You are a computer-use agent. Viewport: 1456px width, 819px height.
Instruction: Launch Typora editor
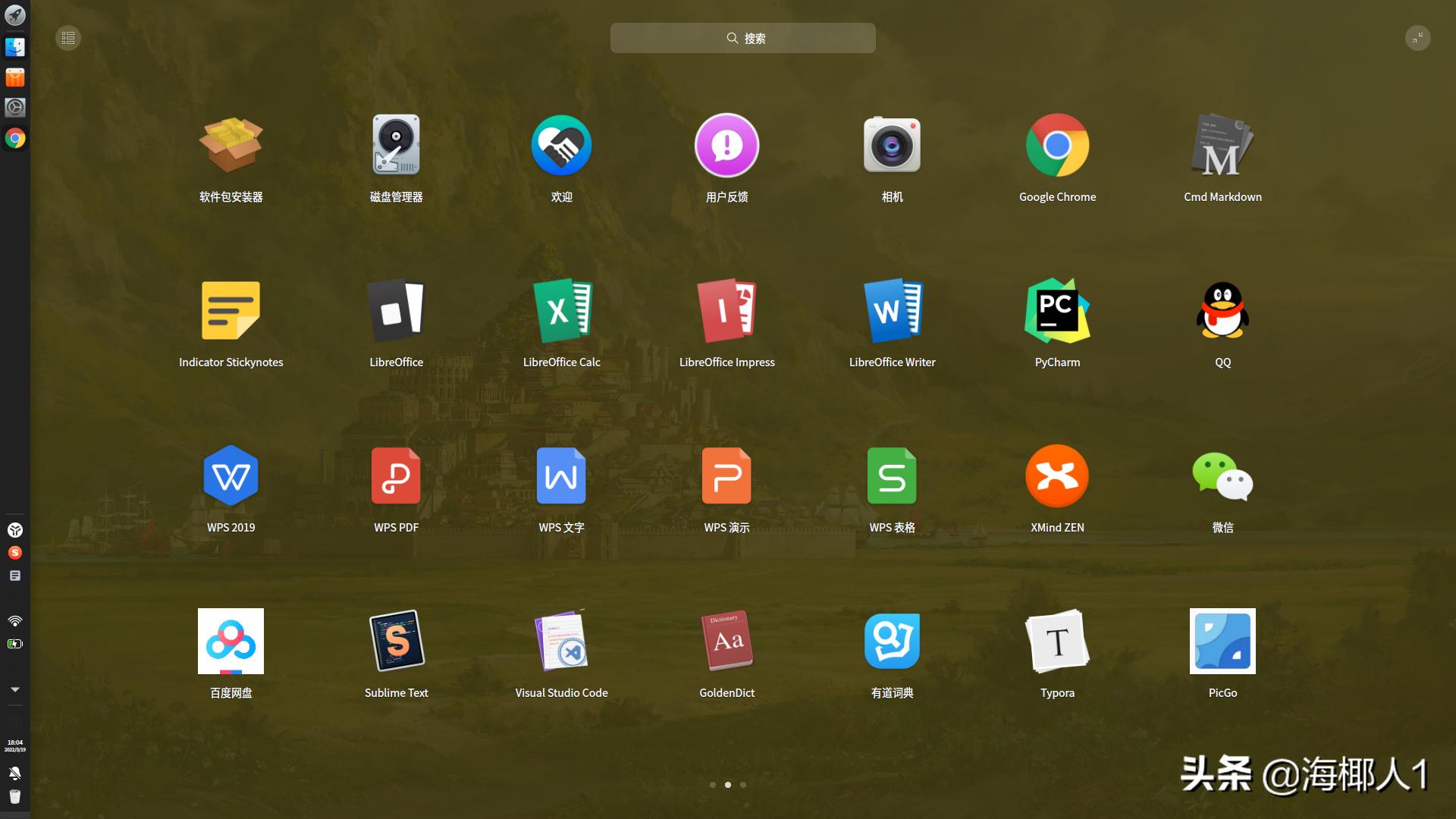(1057, 642)
